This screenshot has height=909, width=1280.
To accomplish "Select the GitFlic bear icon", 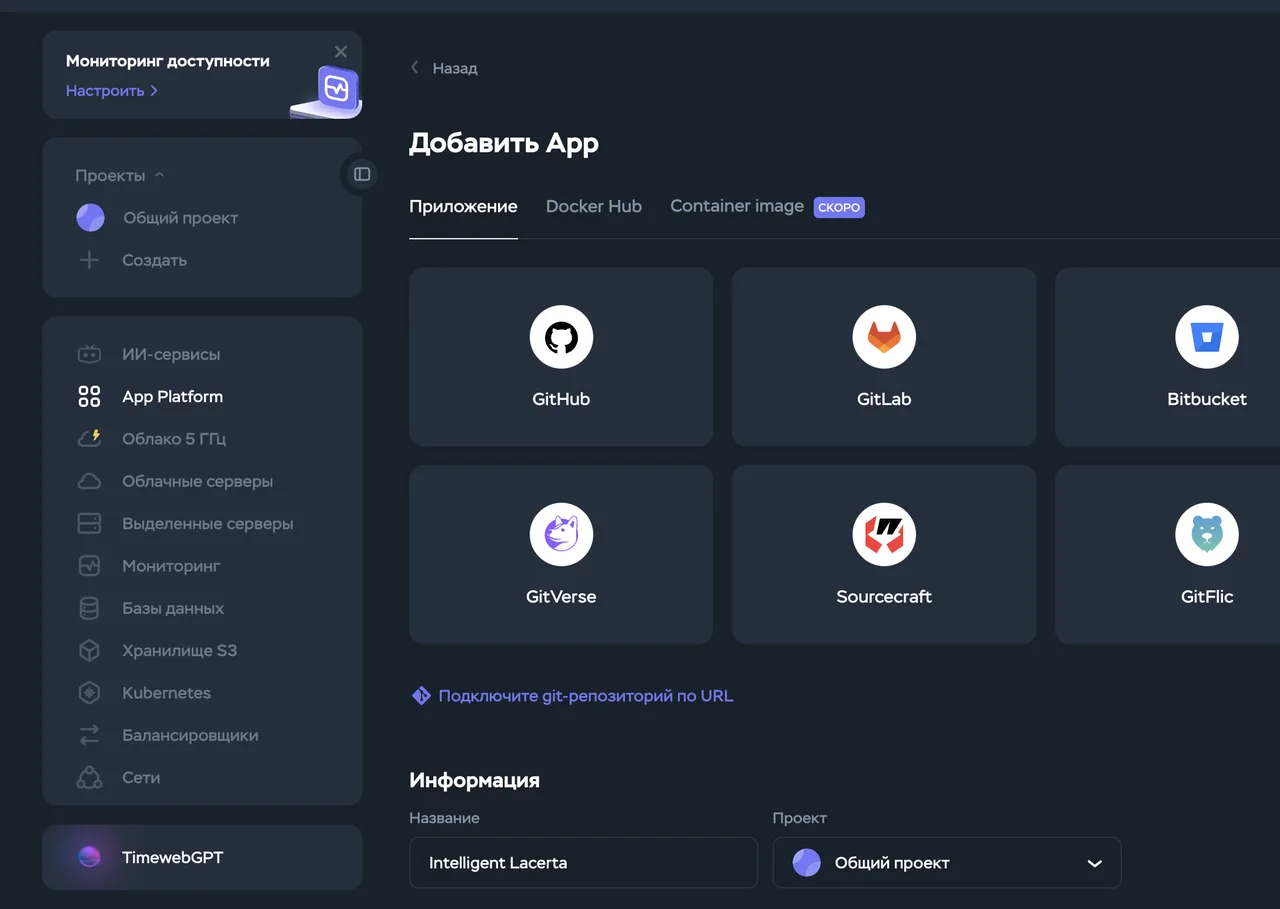I will coord(1207,534).
